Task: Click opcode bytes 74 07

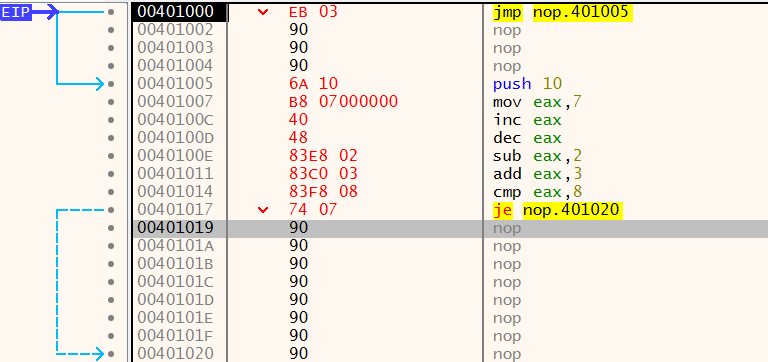Action: [x=313, y=210]
